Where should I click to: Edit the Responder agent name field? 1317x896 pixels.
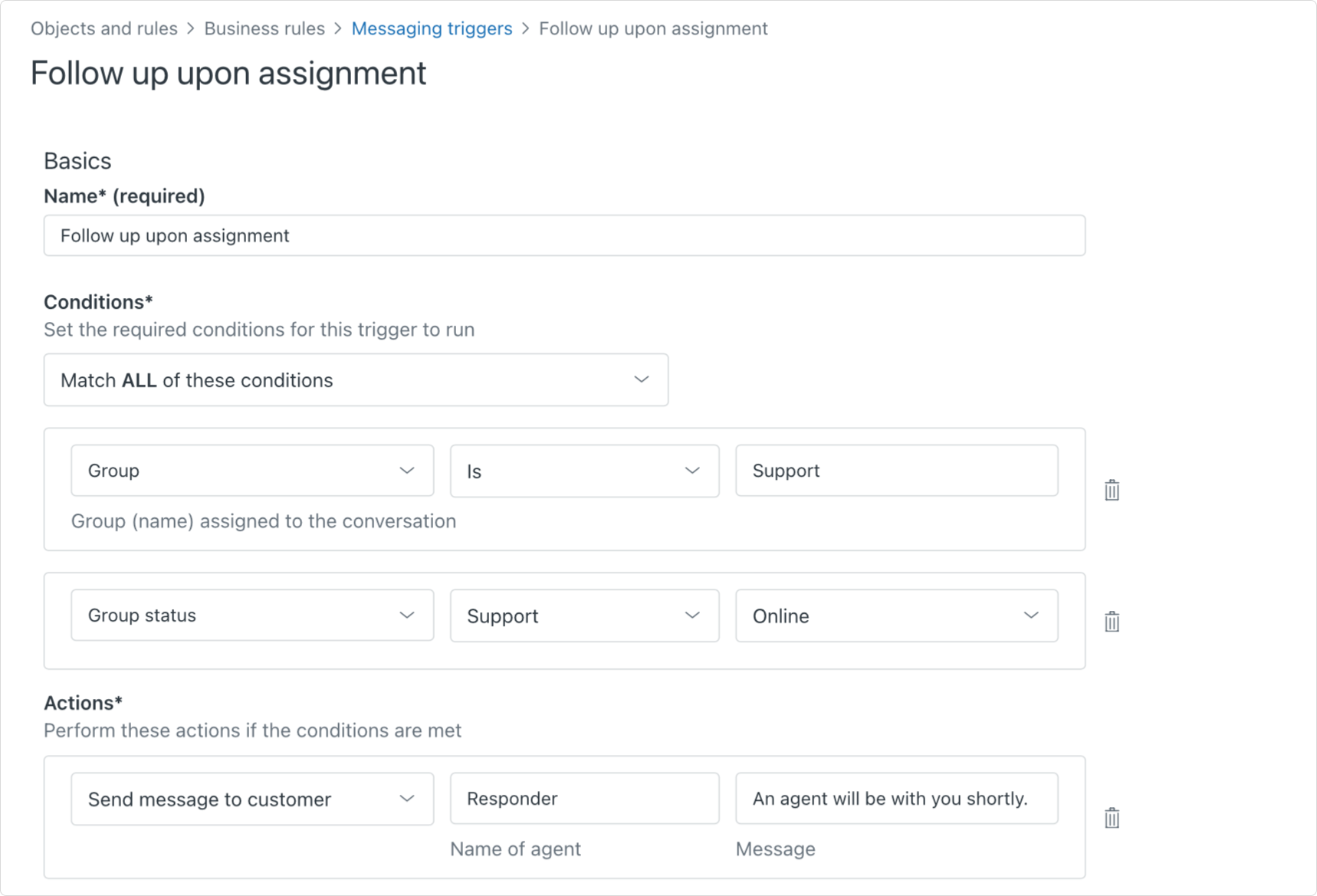point(584,799)
